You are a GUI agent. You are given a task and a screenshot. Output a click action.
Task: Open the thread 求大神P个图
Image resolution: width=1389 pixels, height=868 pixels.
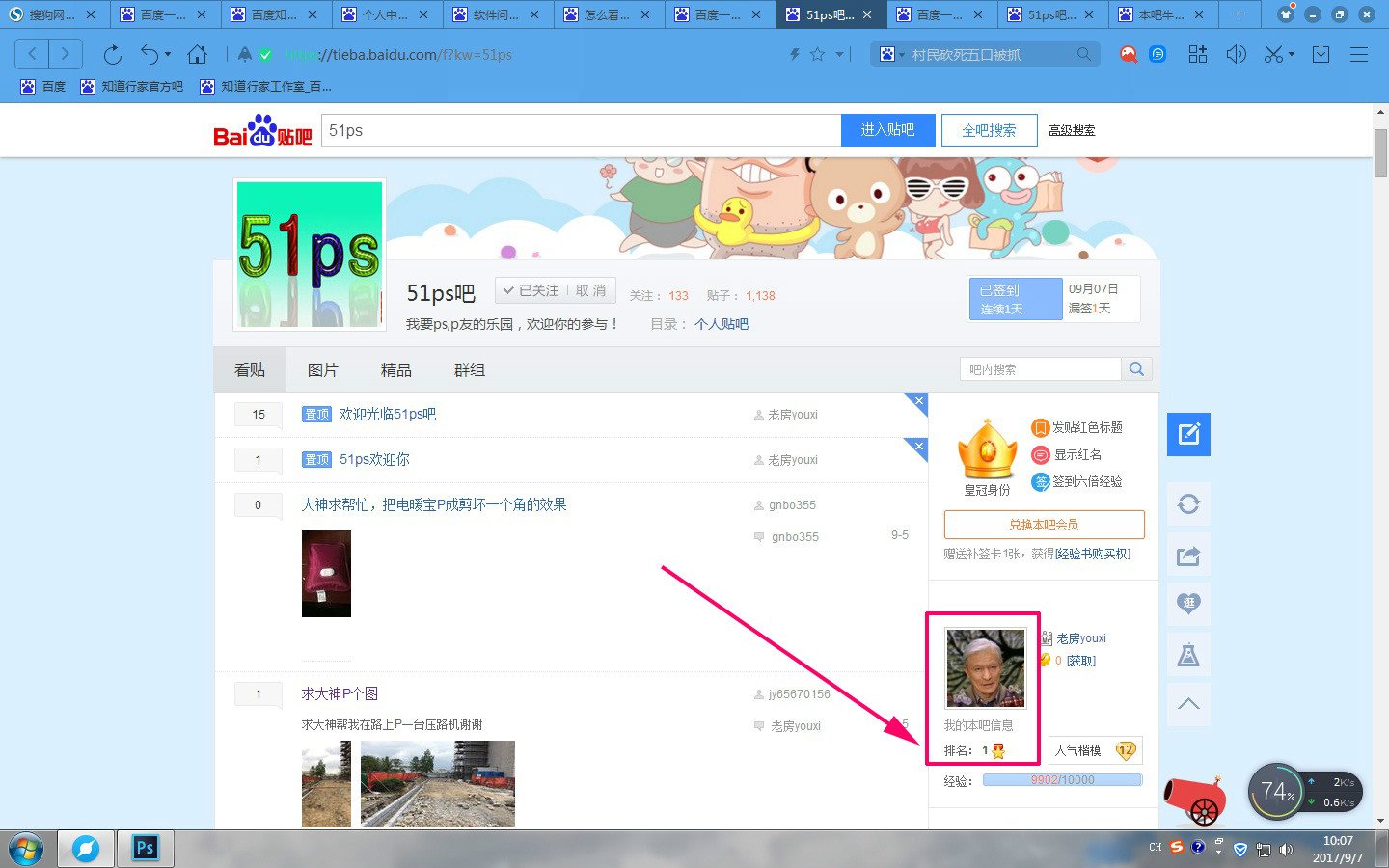click(x=340, y=693)
